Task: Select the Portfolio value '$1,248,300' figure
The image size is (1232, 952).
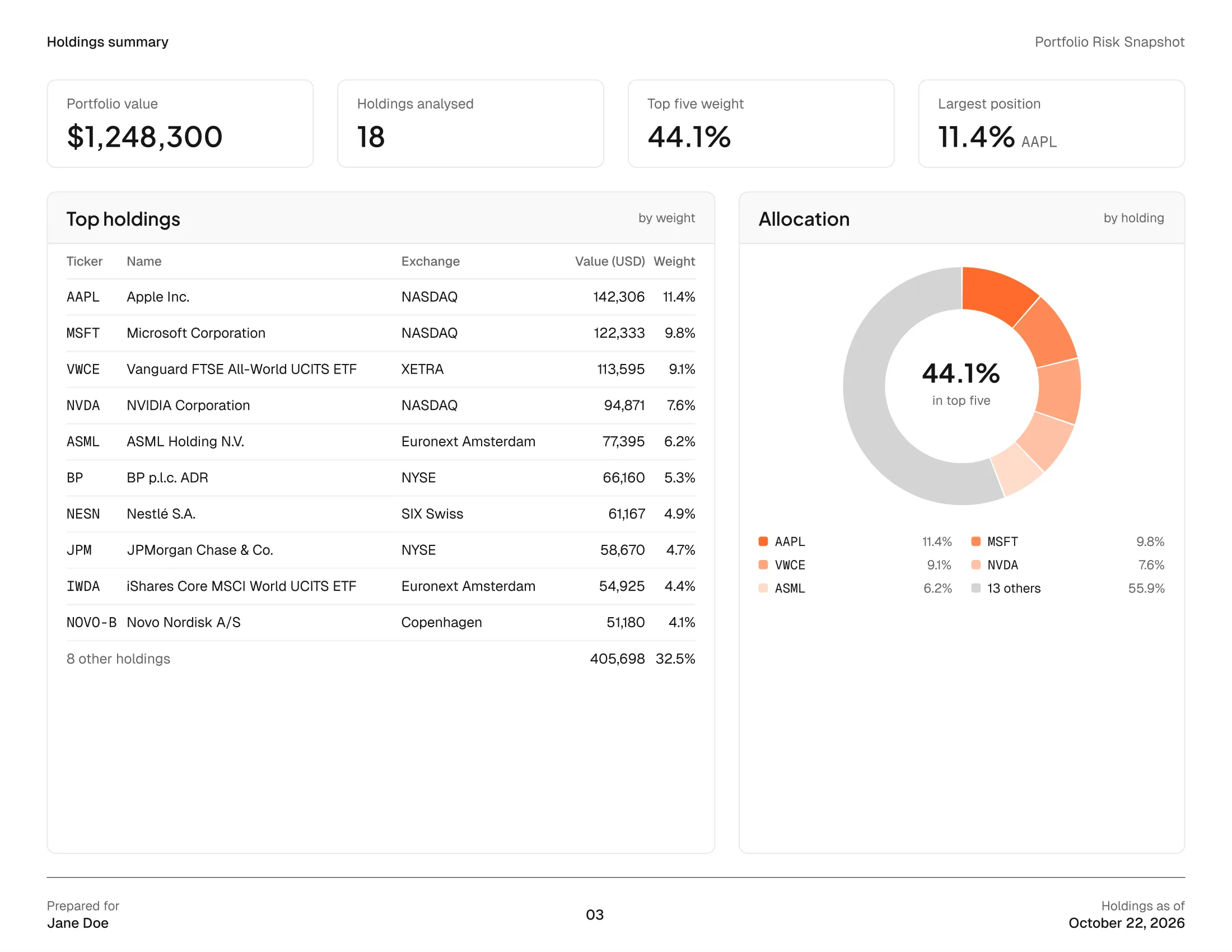Action: pyautogui.click(x=145, y=137)
